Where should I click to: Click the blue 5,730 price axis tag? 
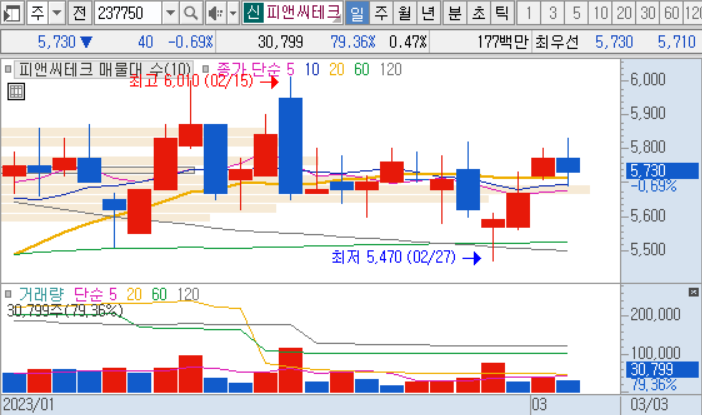pos(662,171)
